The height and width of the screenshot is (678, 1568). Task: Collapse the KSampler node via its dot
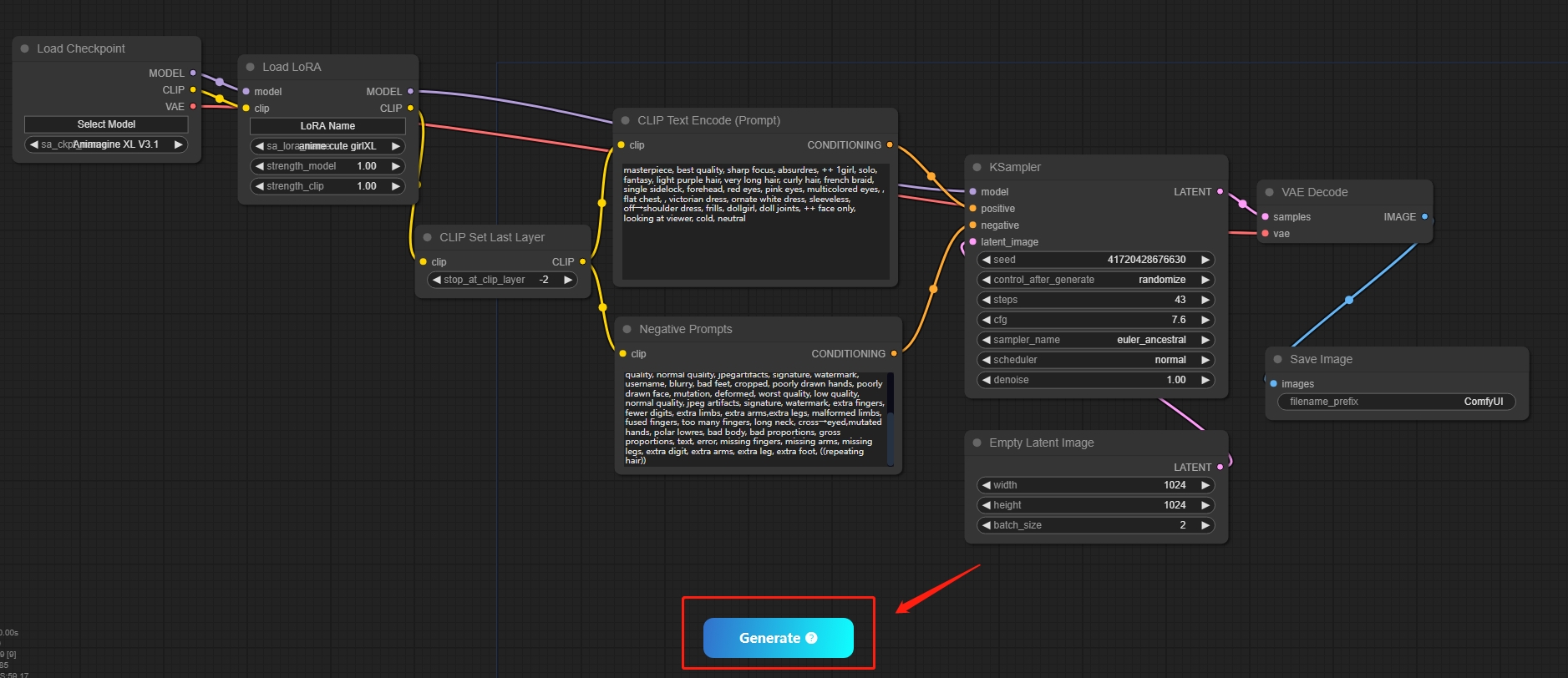[977, 167]
